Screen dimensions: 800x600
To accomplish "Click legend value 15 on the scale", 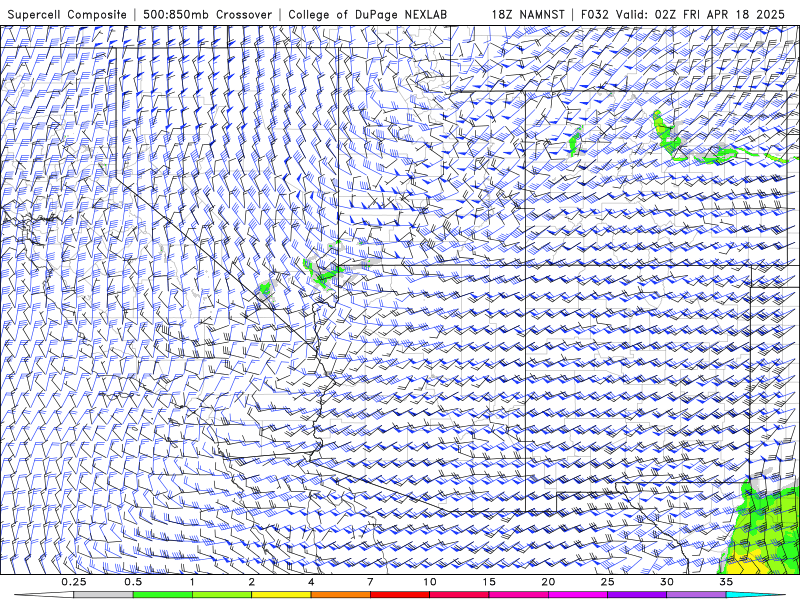I will tap(489, 582).
